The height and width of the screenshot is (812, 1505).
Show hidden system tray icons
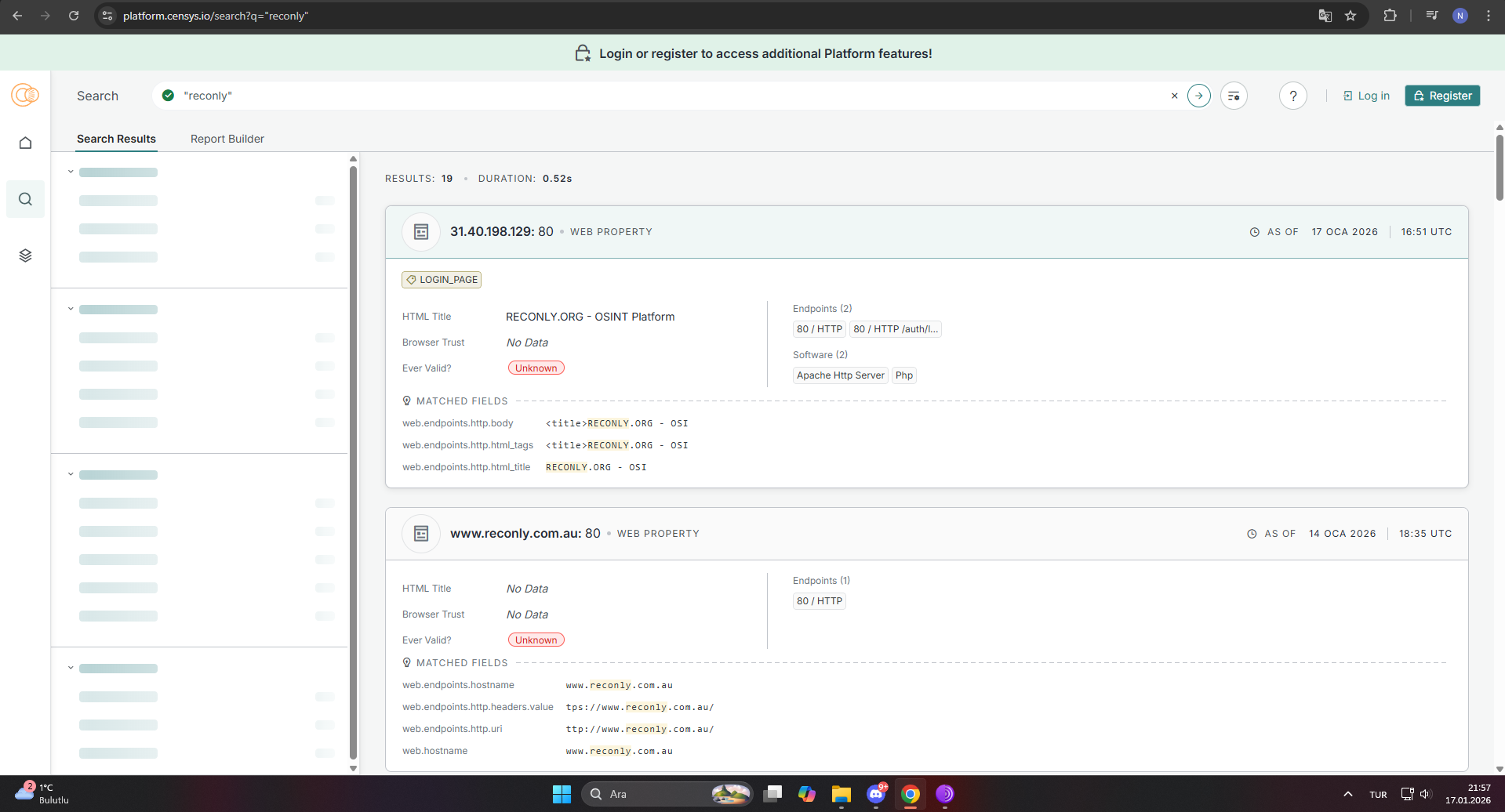coord(1347,794)
